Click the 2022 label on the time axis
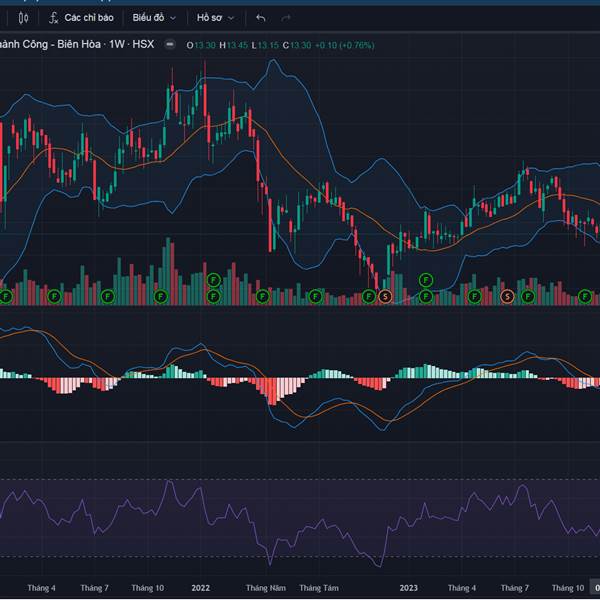This screenshot has width=600, height=600. [x=201, y=588]
